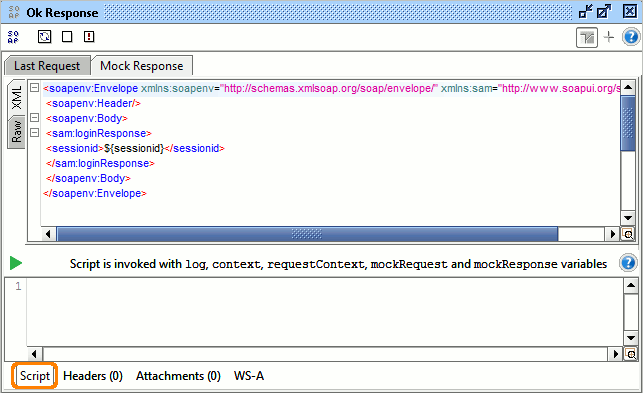Click script editor scroll up arrow
This screenshot has width=643, height=393.
(x=631, y=285)
